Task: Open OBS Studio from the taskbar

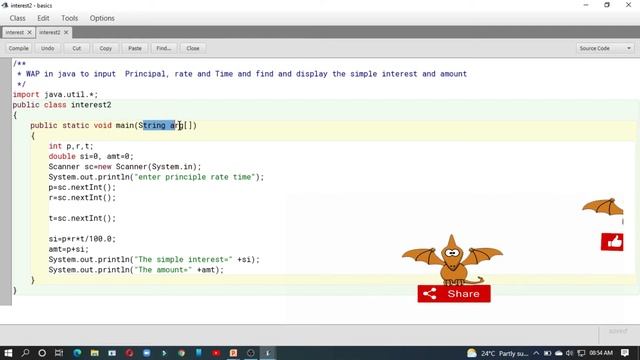Action: click(x=251, y=353)
